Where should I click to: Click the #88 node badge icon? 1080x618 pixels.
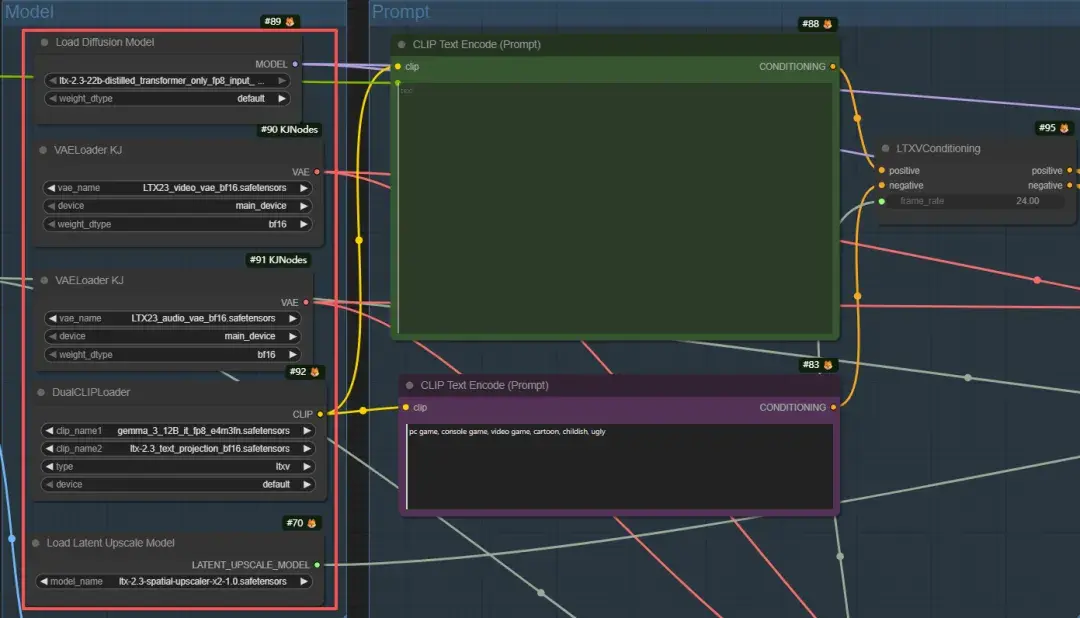click(x=828, y=23)
